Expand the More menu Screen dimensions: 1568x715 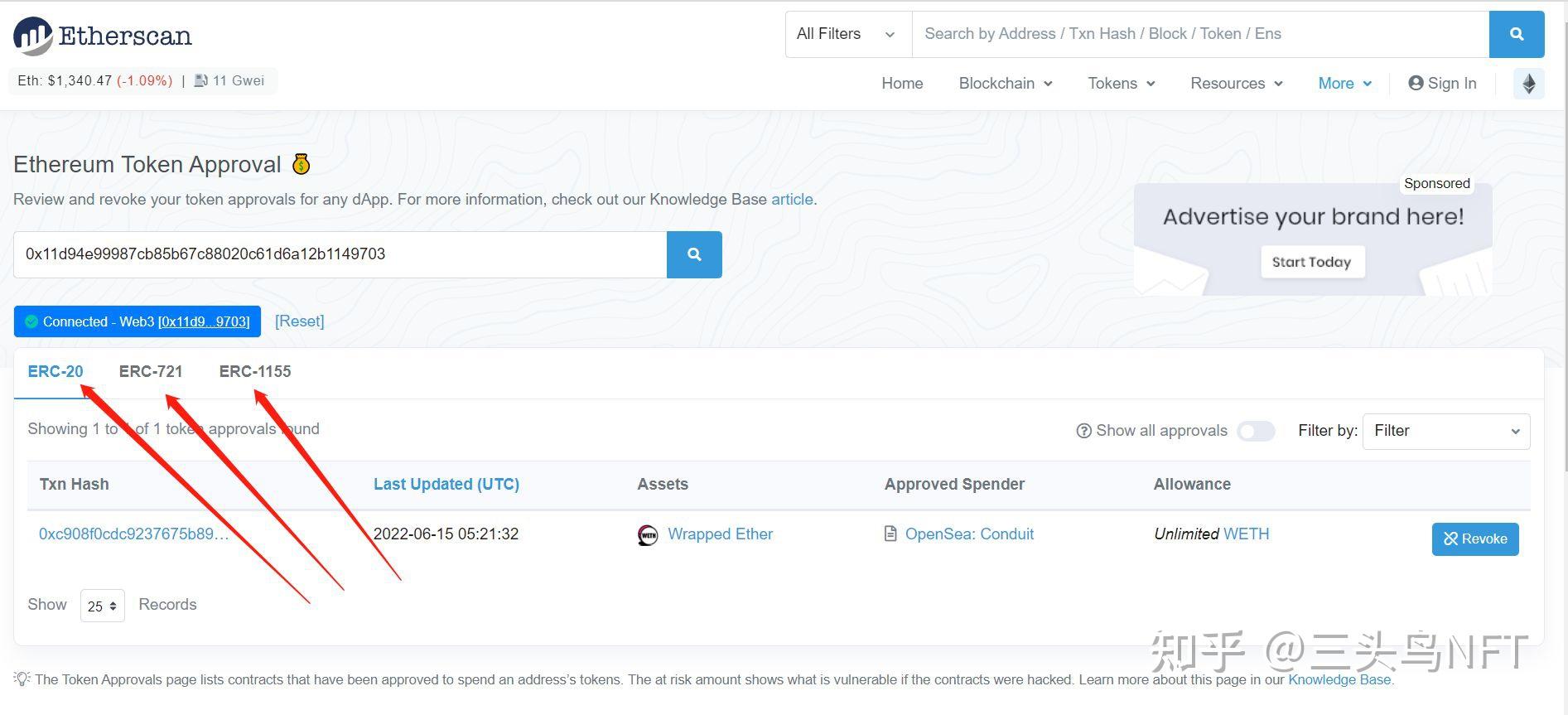point(1345,84)
